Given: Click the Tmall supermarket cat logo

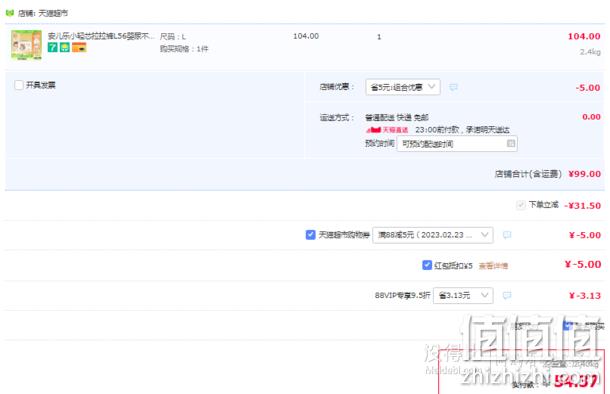Looking at the screenshot, I should click(10, 13).
